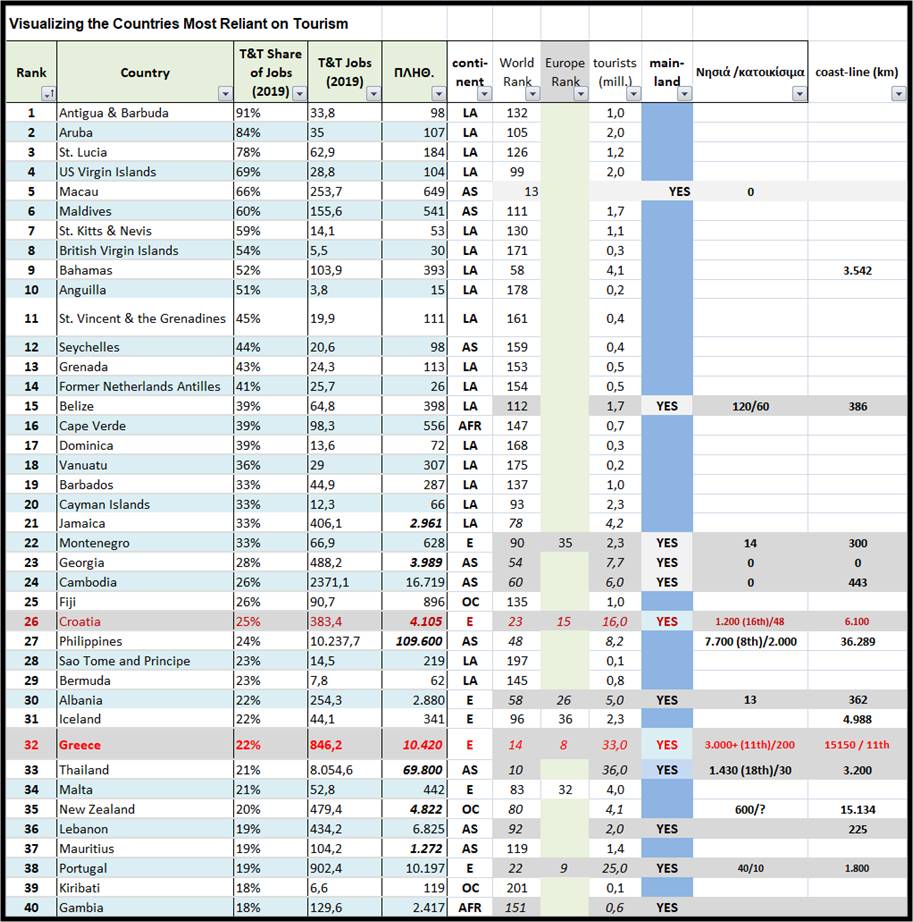Select the Croatia coast-line value '6.100'

tap(857, 622)
